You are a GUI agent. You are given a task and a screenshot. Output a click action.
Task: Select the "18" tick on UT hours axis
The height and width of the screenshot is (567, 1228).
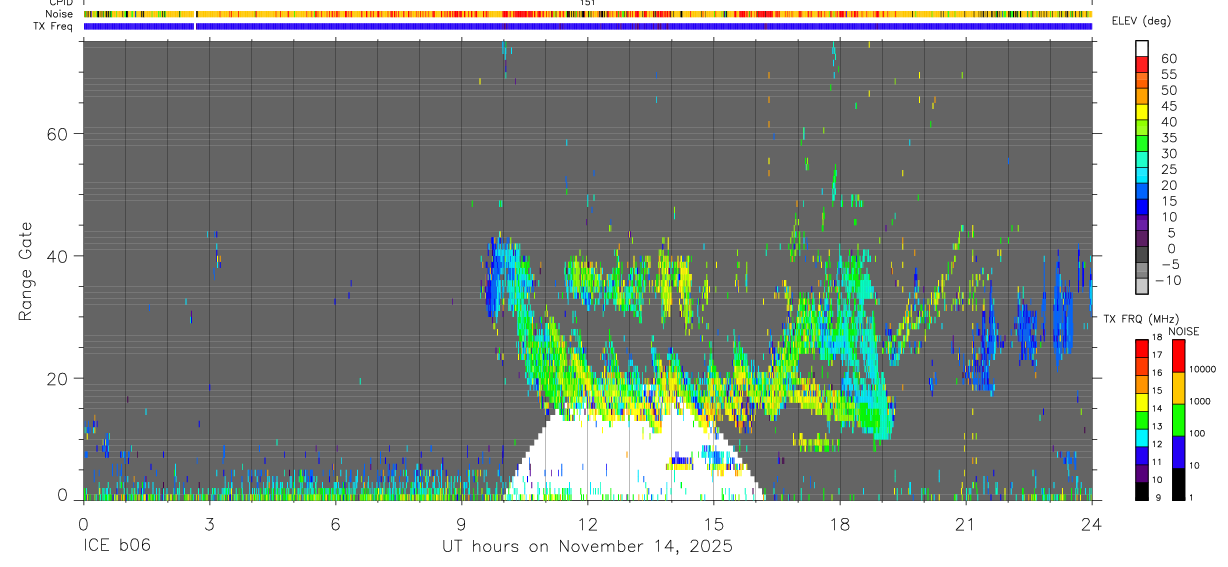(839, 523)
